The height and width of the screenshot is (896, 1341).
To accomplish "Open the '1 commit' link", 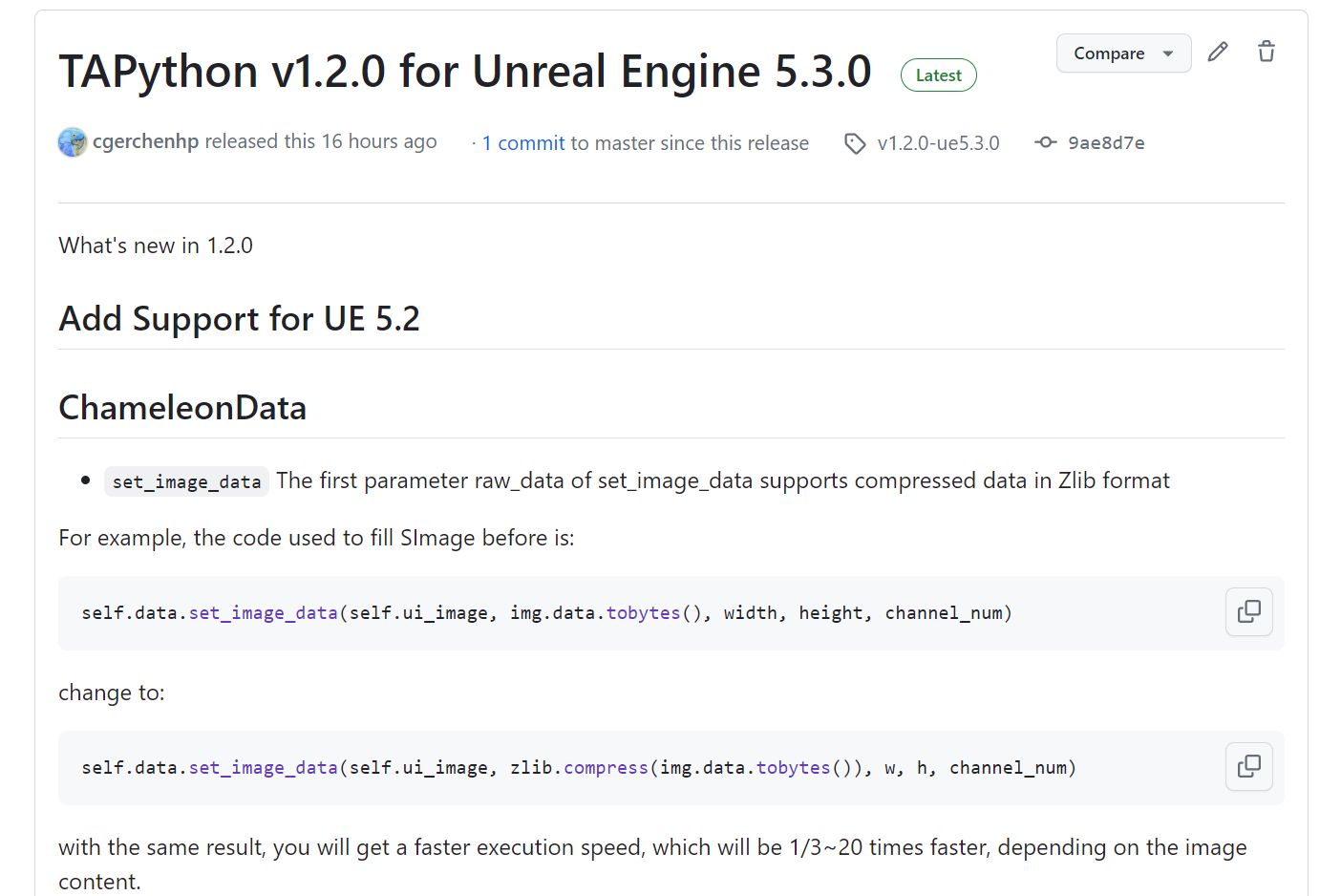I will [523, 143].
